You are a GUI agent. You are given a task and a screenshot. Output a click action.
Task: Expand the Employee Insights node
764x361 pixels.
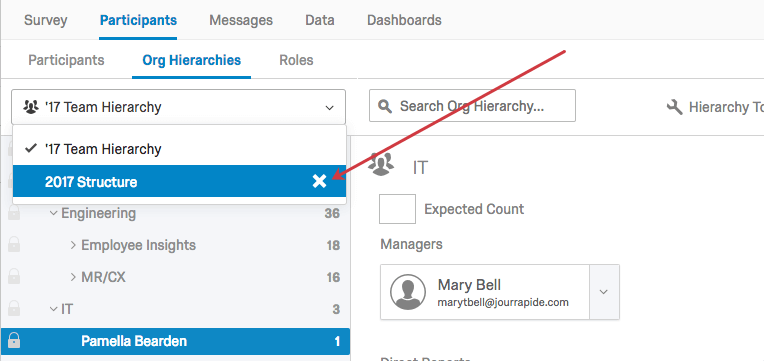tap(73, 245)
